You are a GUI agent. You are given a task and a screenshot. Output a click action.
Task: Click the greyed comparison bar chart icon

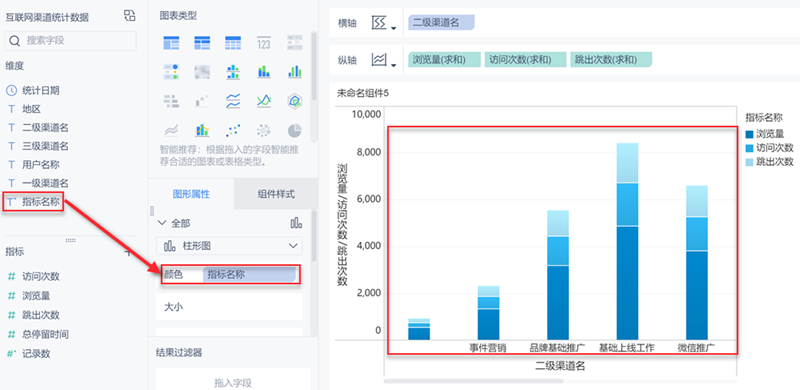[171, 101]
